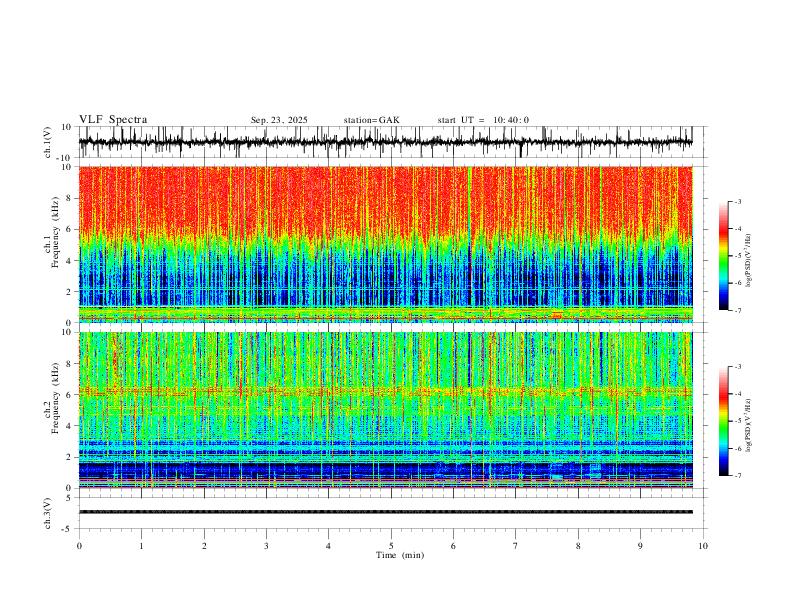The width and height of the screenshot is (792, 612).
Task: Click the "-5" tick on ch.3(V) axis
Action: click(x=68, y=529)
